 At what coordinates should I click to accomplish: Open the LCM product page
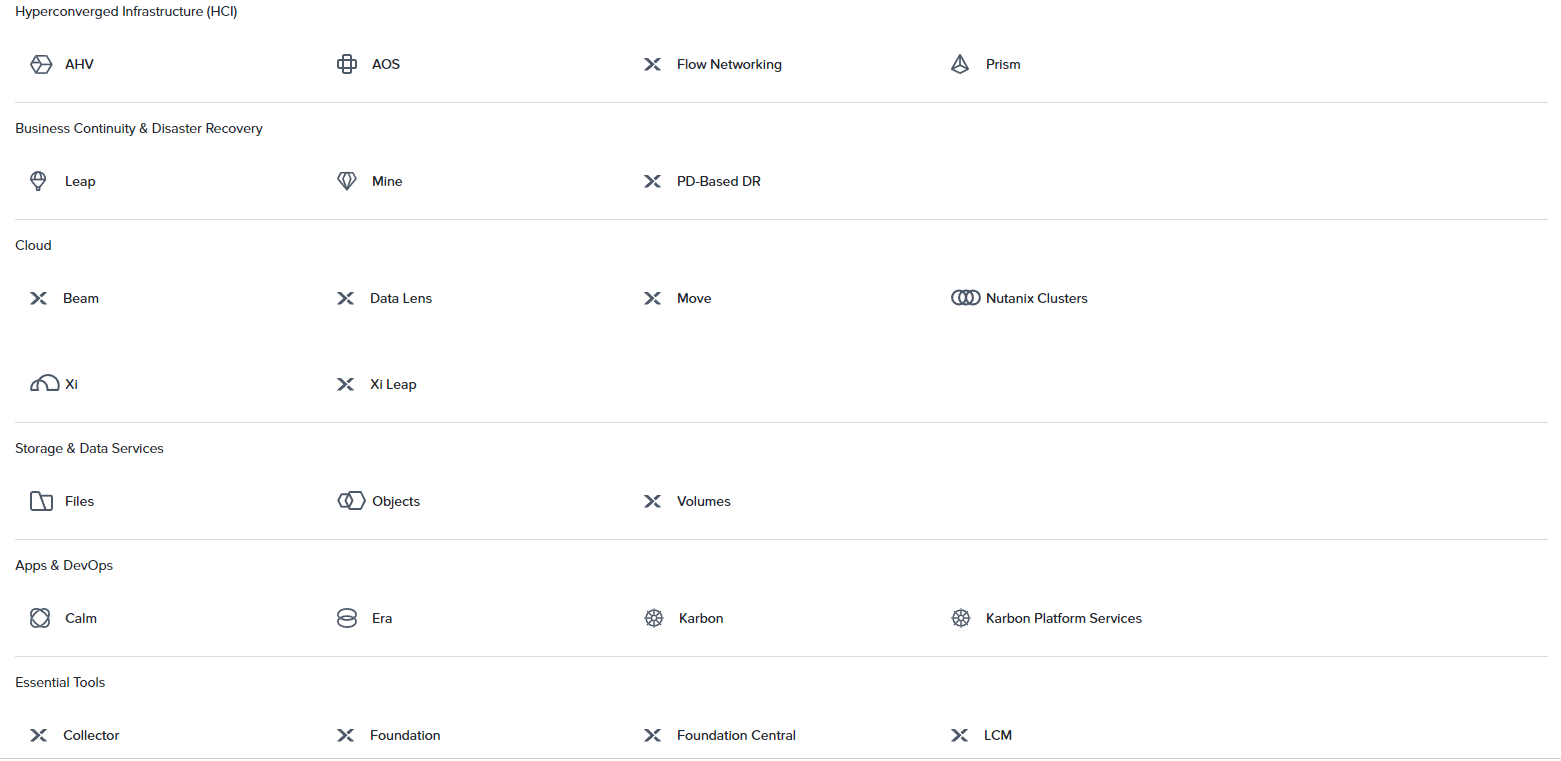tap(996, 735)
